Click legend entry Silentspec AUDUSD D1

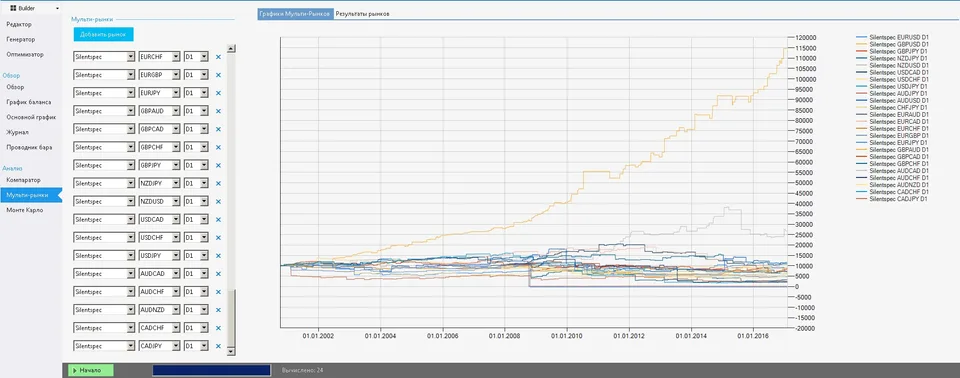(x=893, y=100)
